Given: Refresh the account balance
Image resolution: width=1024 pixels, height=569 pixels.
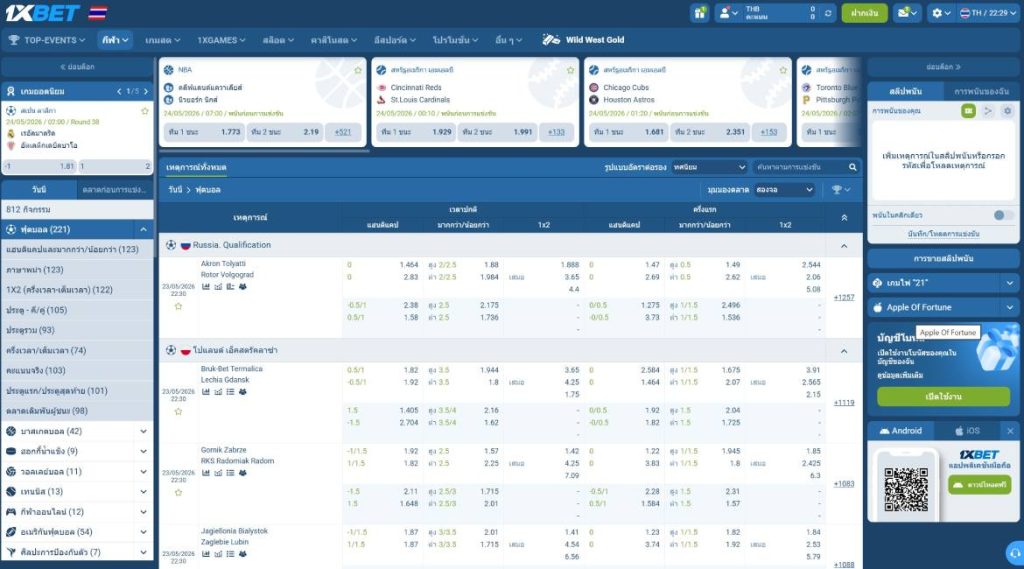Looking at the screenshot, I should point(828,12).
